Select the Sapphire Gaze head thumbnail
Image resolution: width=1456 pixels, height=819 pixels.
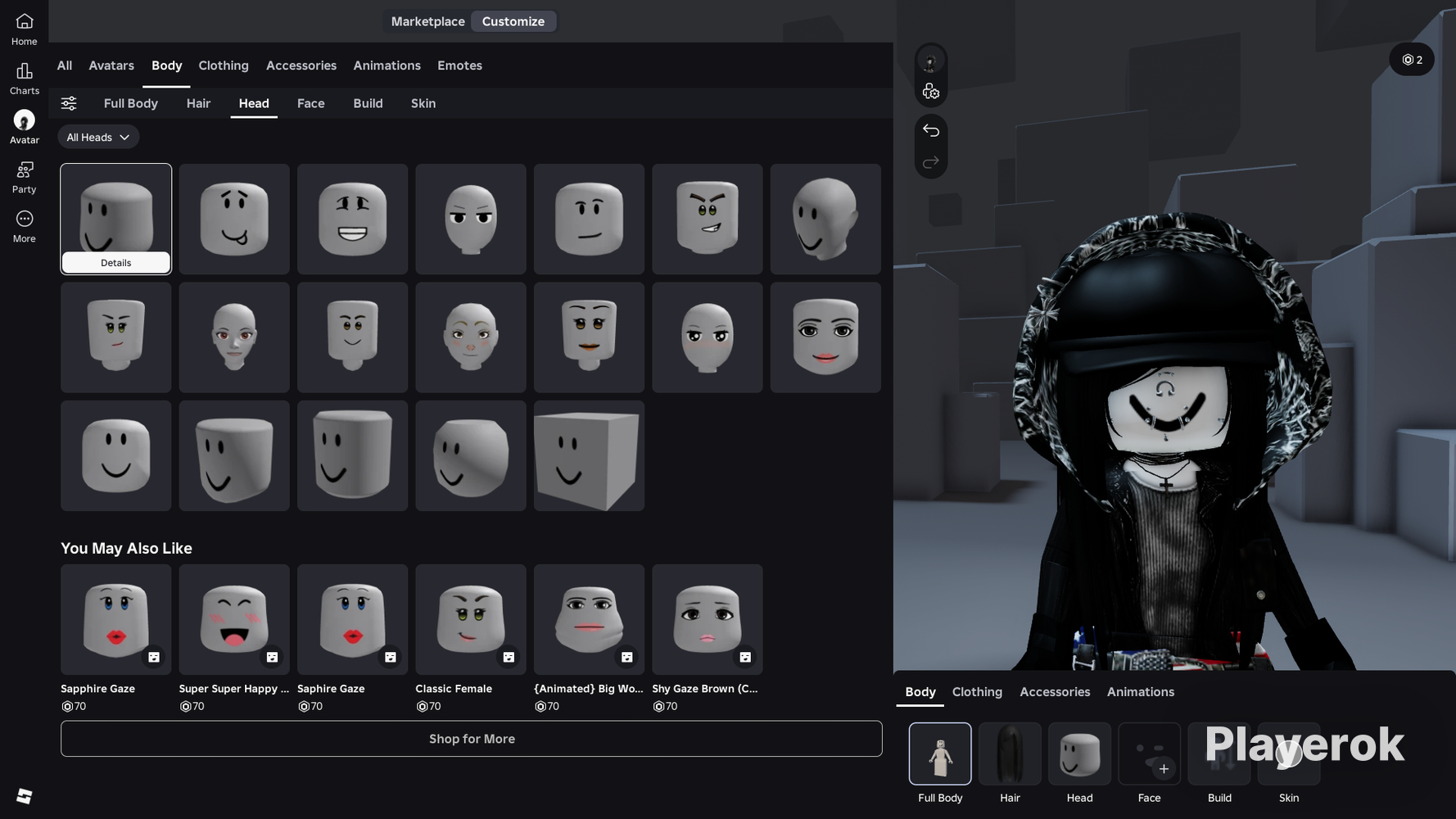[116, 619]
